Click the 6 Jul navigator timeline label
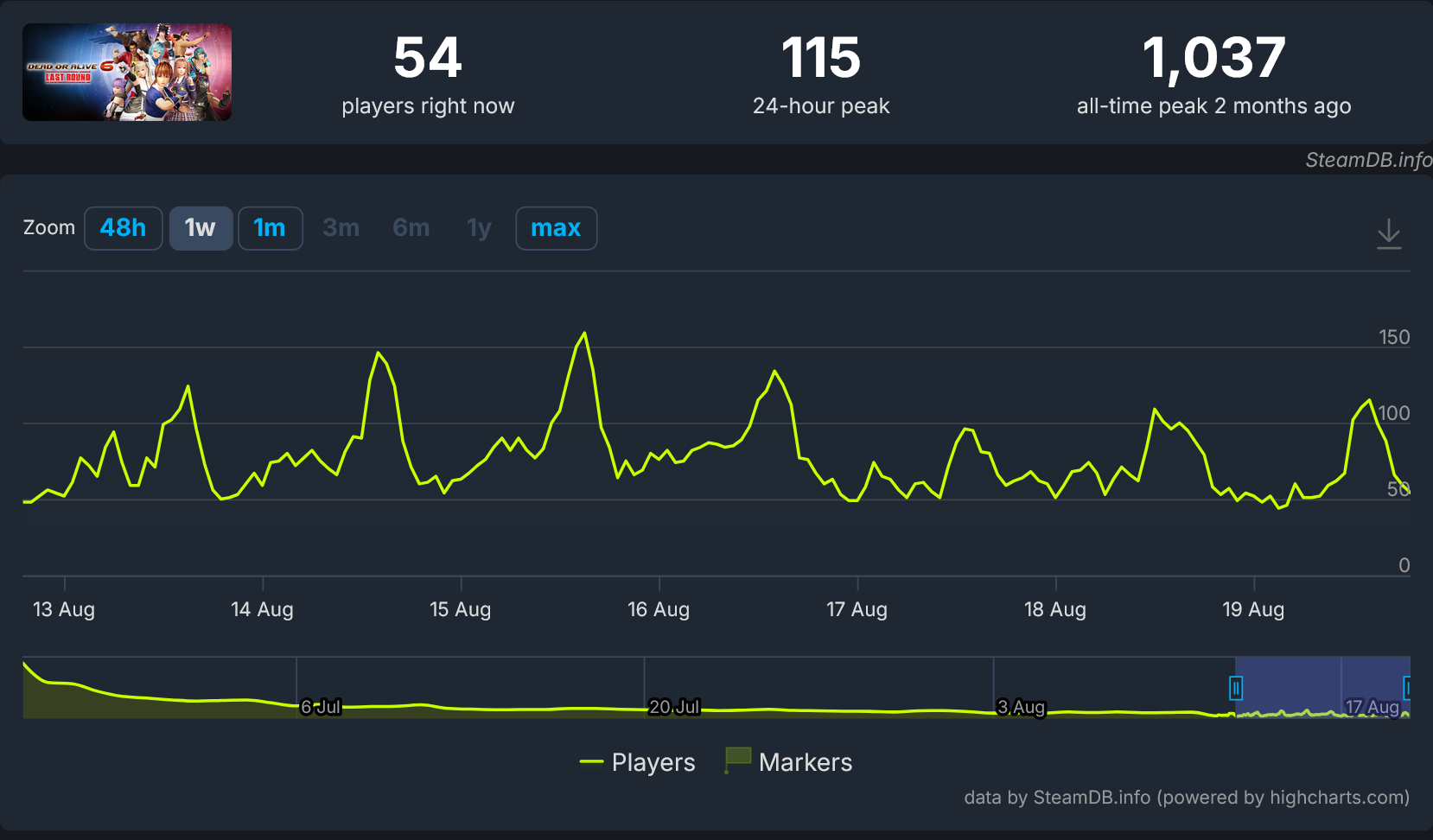The height and width of the screenshot is (840, 1433). pyautogui.click(x=321, y=707)
